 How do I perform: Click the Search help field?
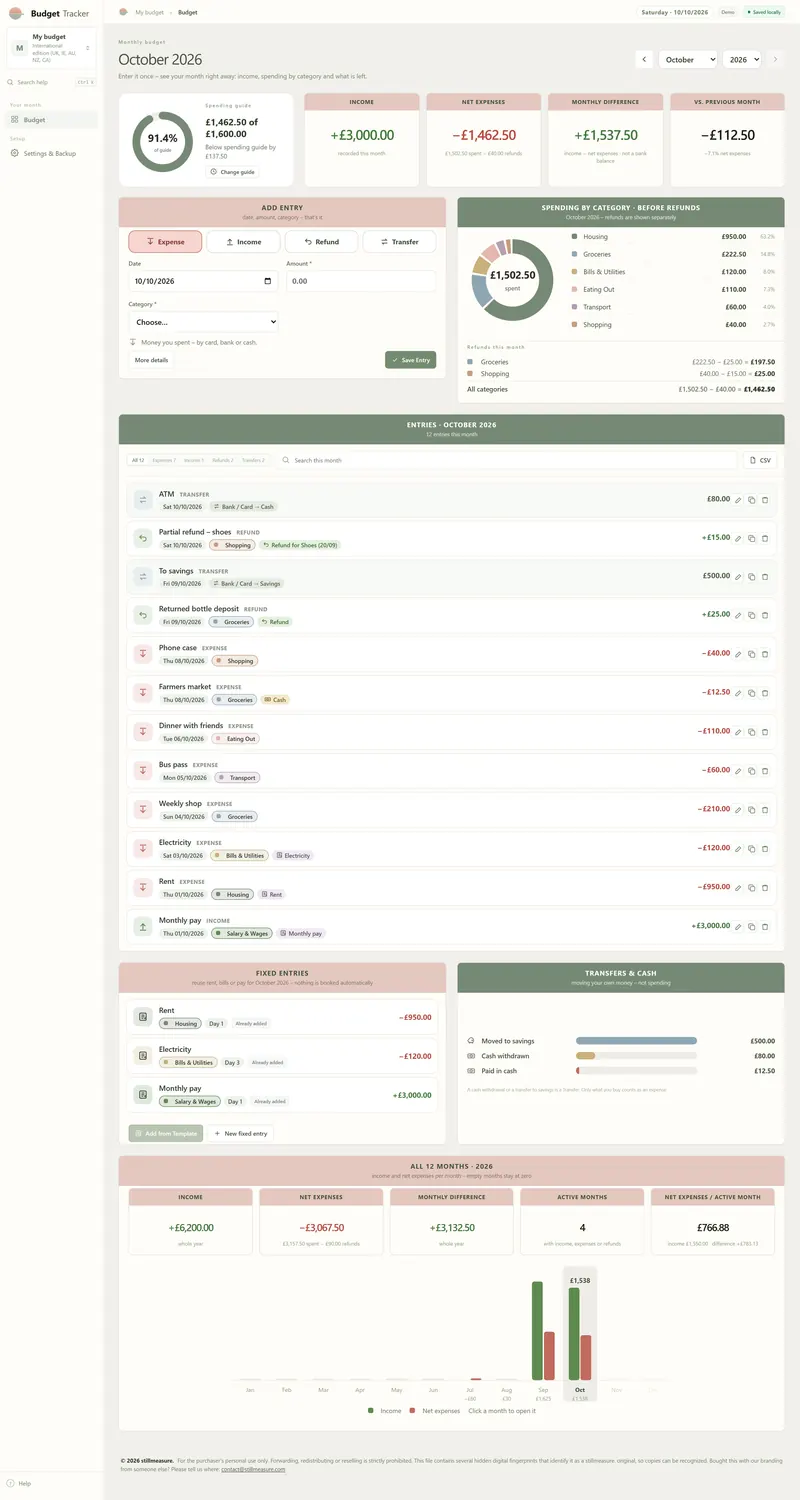pyautogui.click(x=51, y=82)
